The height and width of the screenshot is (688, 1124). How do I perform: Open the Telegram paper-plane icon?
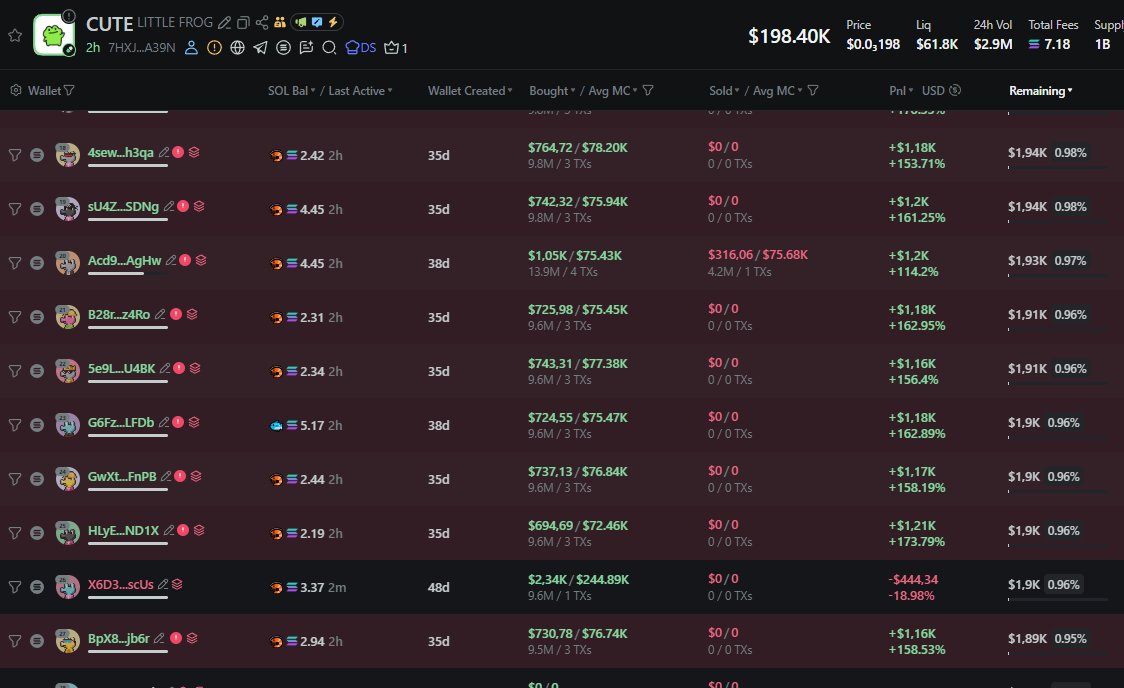[260, 48]
